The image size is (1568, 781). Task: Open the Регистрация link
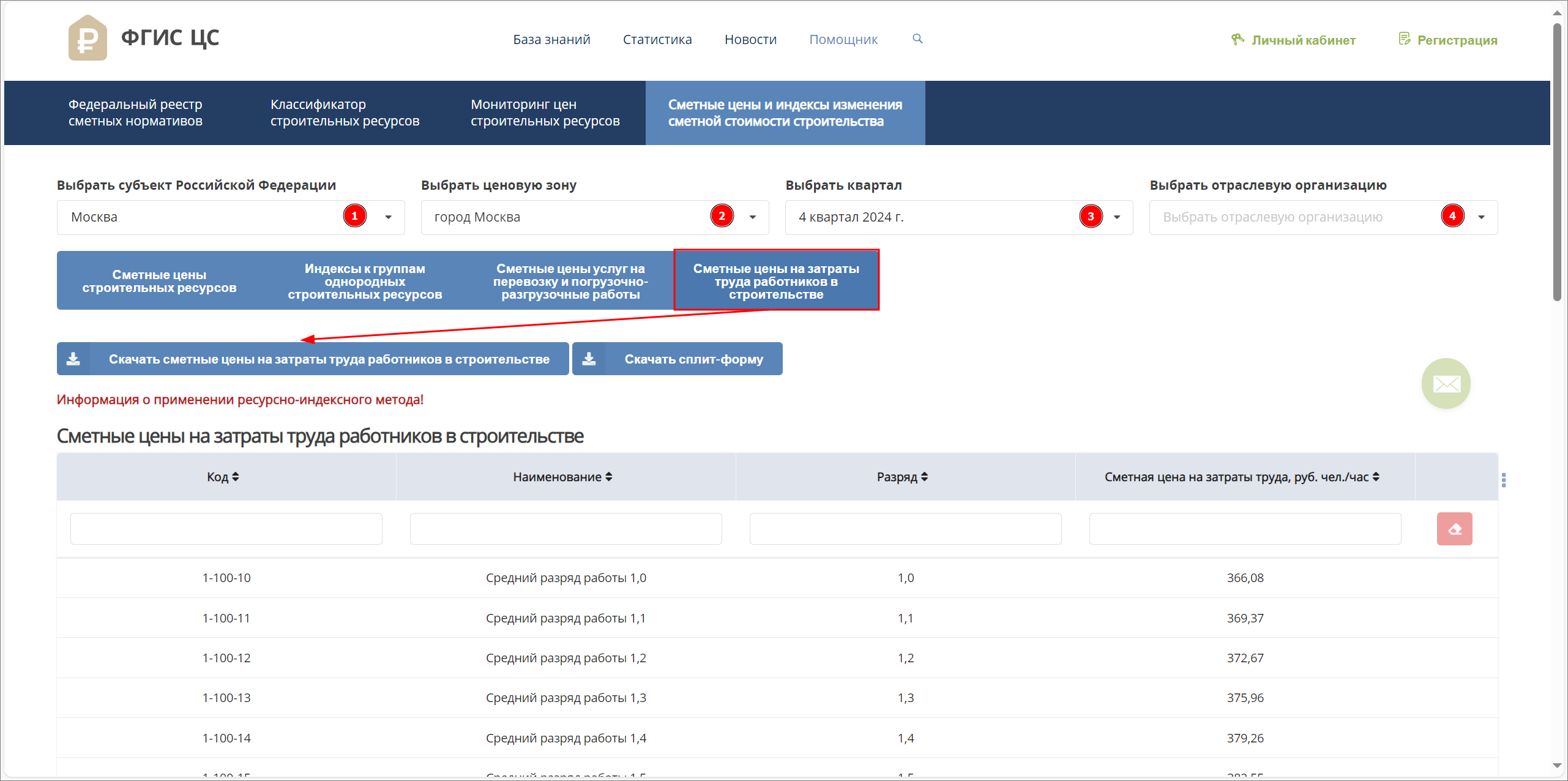tap(1457, 40)
